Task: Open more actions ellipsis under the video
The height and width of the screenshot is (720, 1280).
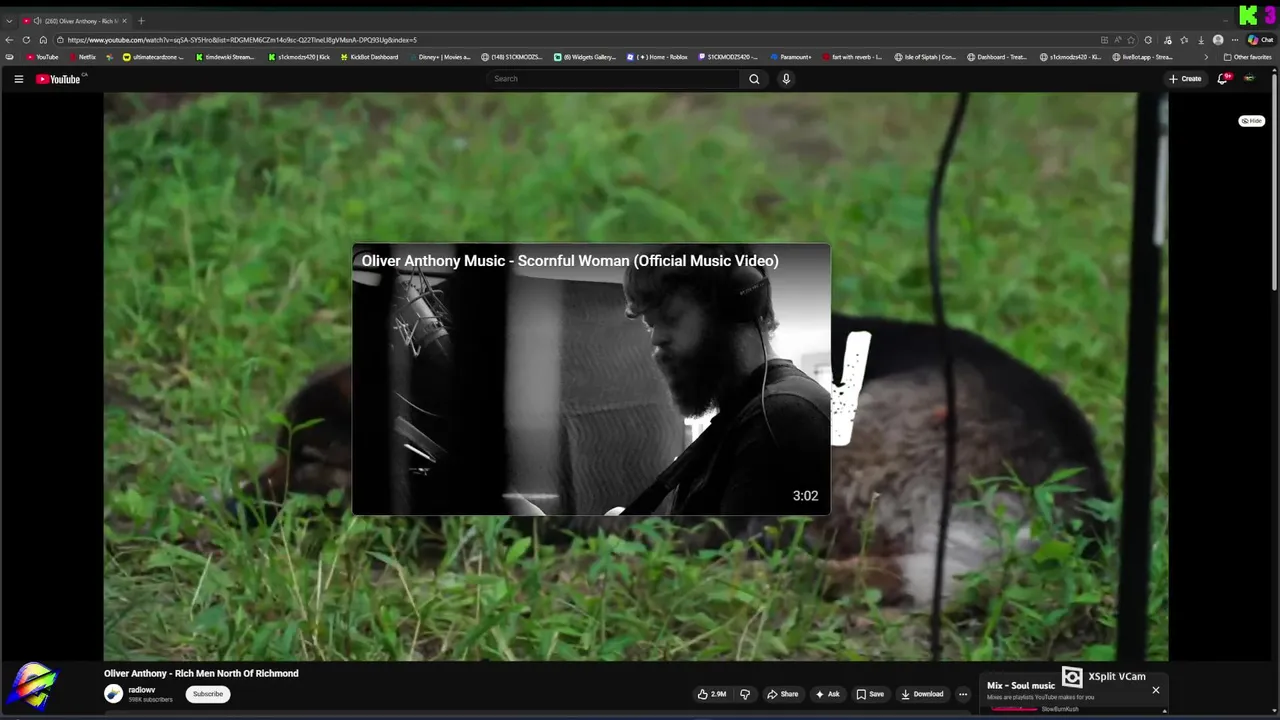Action: point(963,694)
